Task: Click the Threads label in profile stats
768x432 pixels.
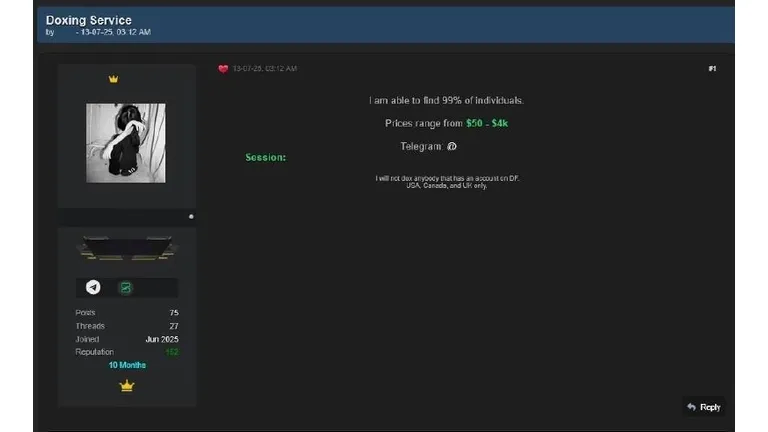Action: [90, 326]
